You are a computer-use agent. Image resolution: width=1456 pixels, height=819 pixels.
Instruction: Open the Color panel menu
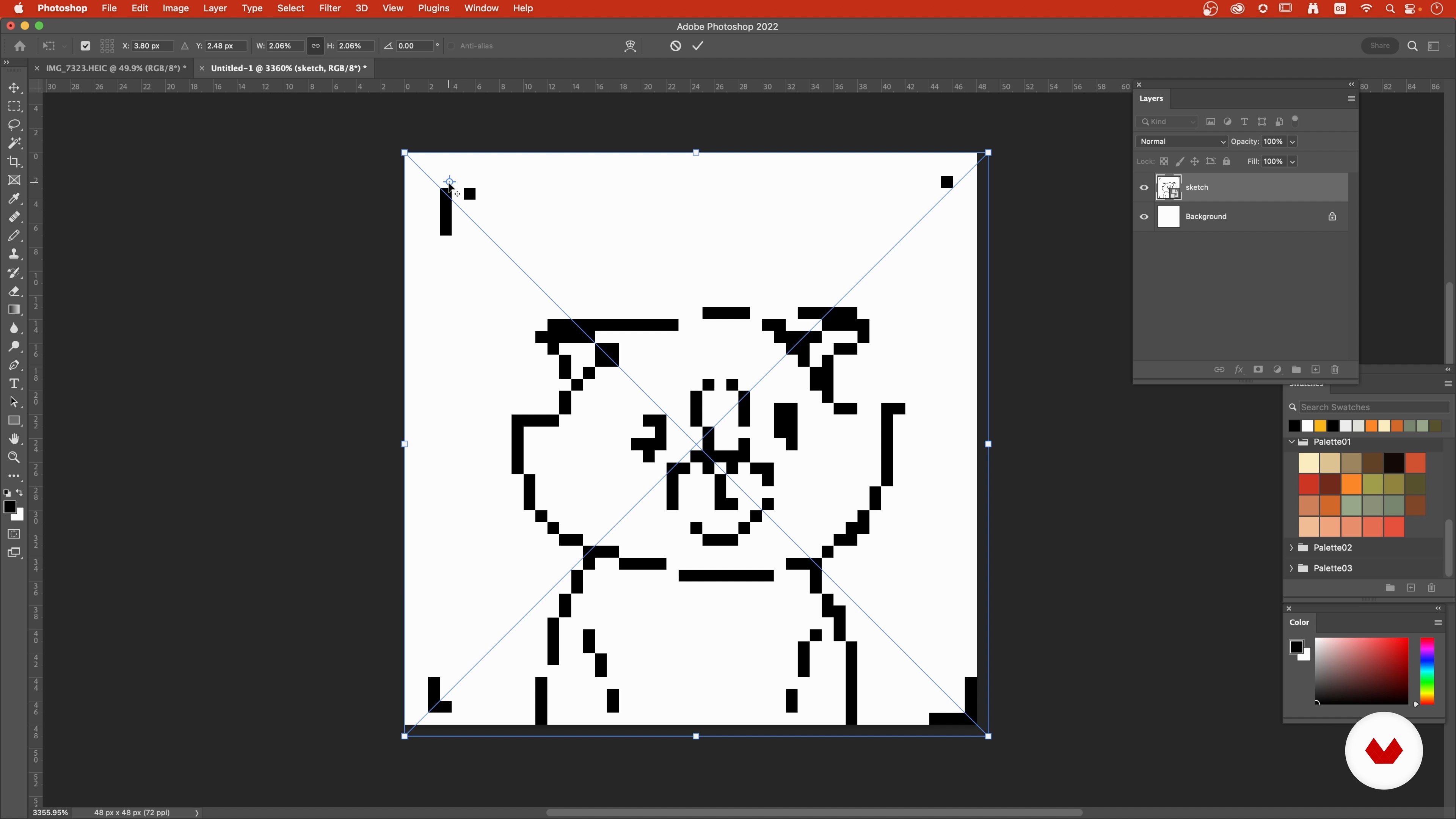click(x=1439, y=623)
